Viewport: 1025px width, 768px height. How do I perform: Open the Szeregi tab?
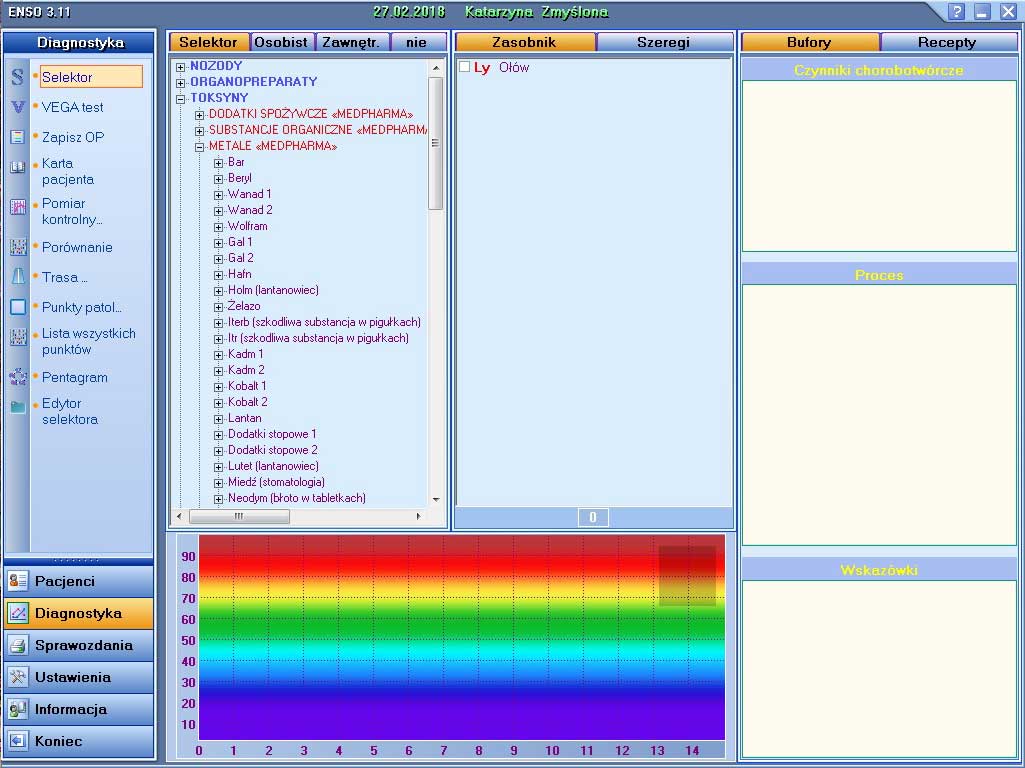pos(663,42)
